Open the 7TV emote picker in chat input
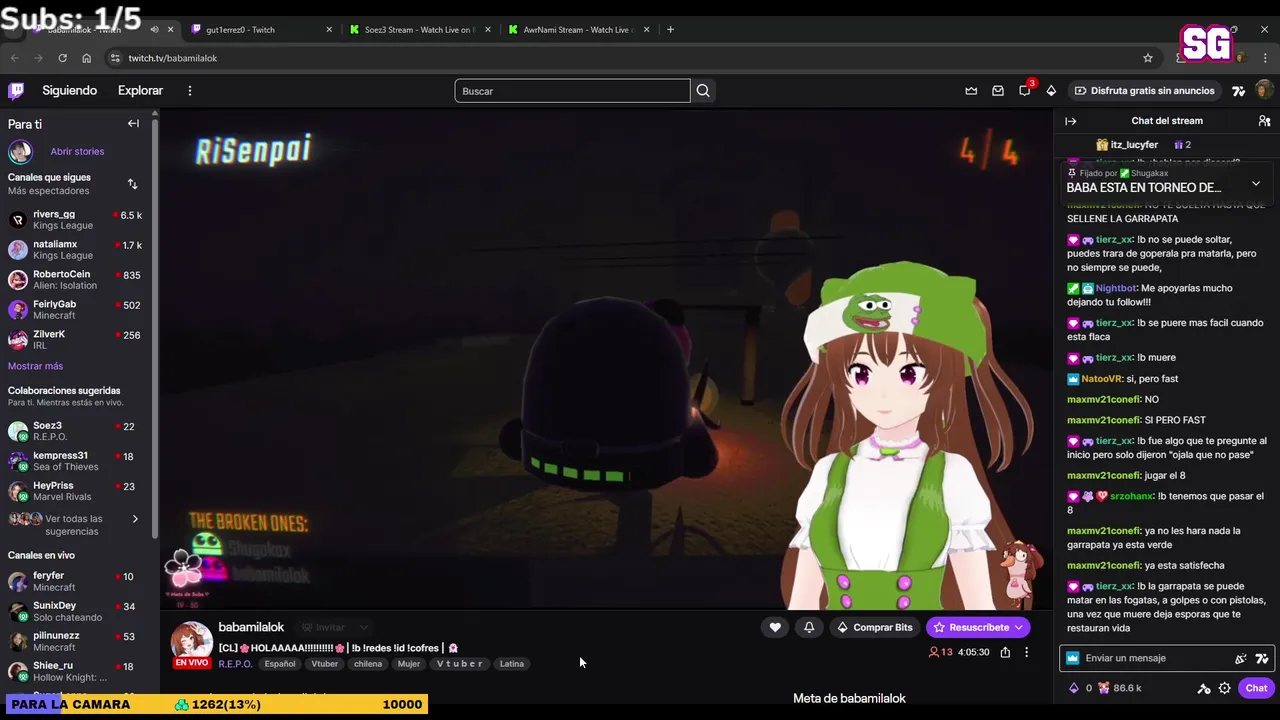This screenshot has height=720, width=1280. point(1262,658)
